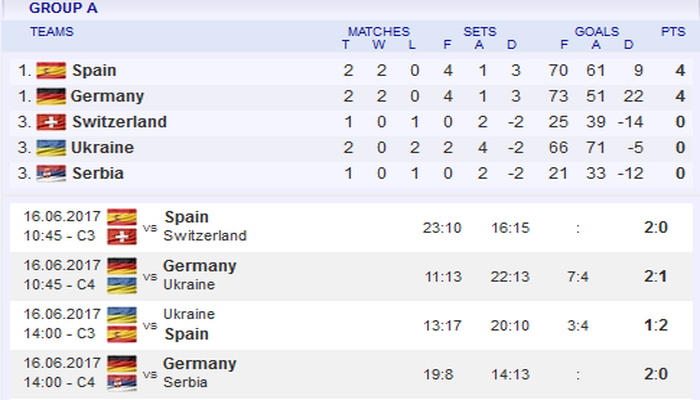Click Ukraine flag in Germany-Ukraine match
This screenshot has height=400, width=700.
click(122, 285)
